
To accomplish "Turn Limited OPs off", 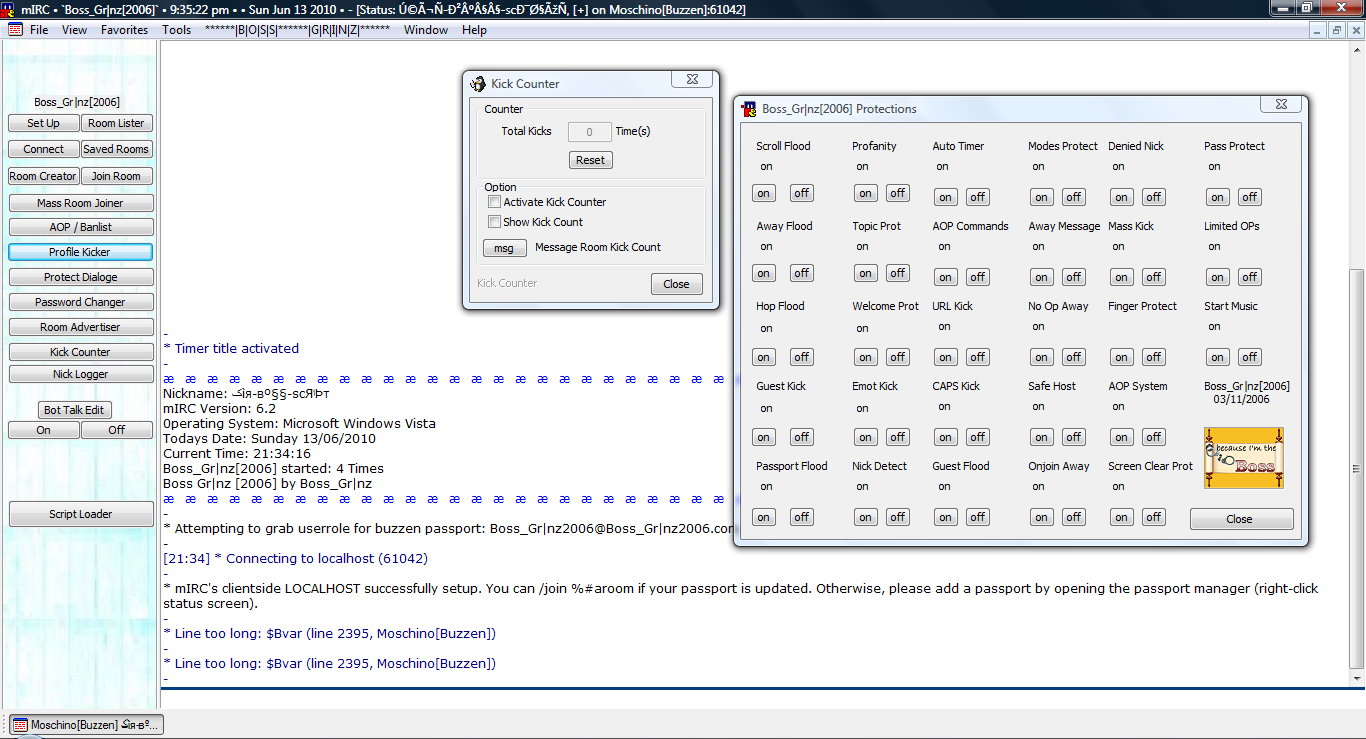I will coord(1250,277).
